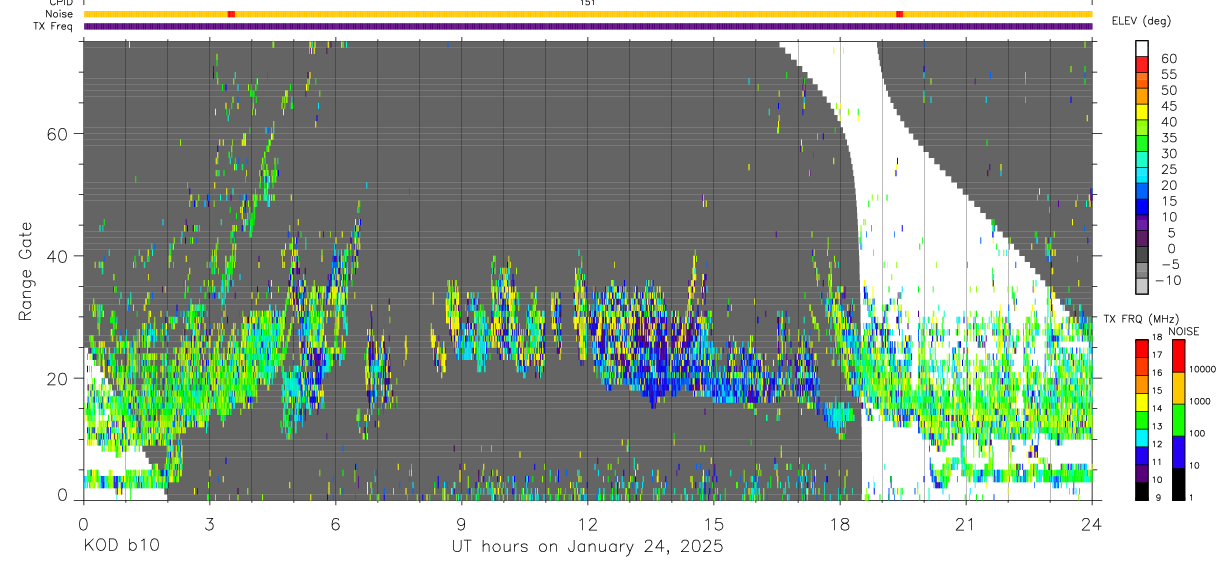Click the '18' tick on UT hours axis
Image resolution: width=1228 pixels, height=567 pixels.
(x=840, y=523)
